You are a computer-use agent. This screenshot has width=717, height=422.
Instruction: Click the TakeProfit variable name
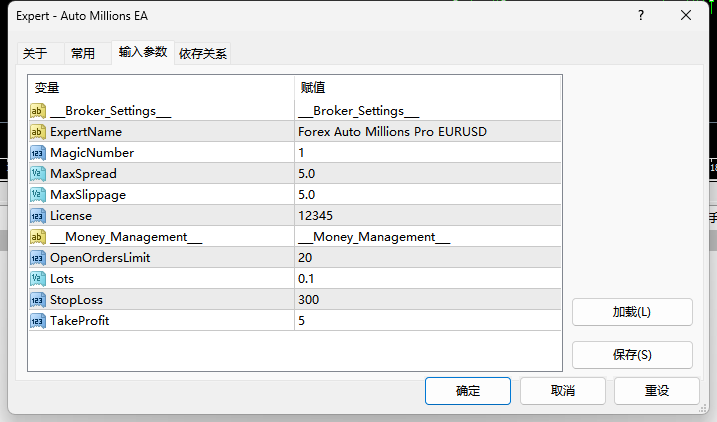[80, 321]
